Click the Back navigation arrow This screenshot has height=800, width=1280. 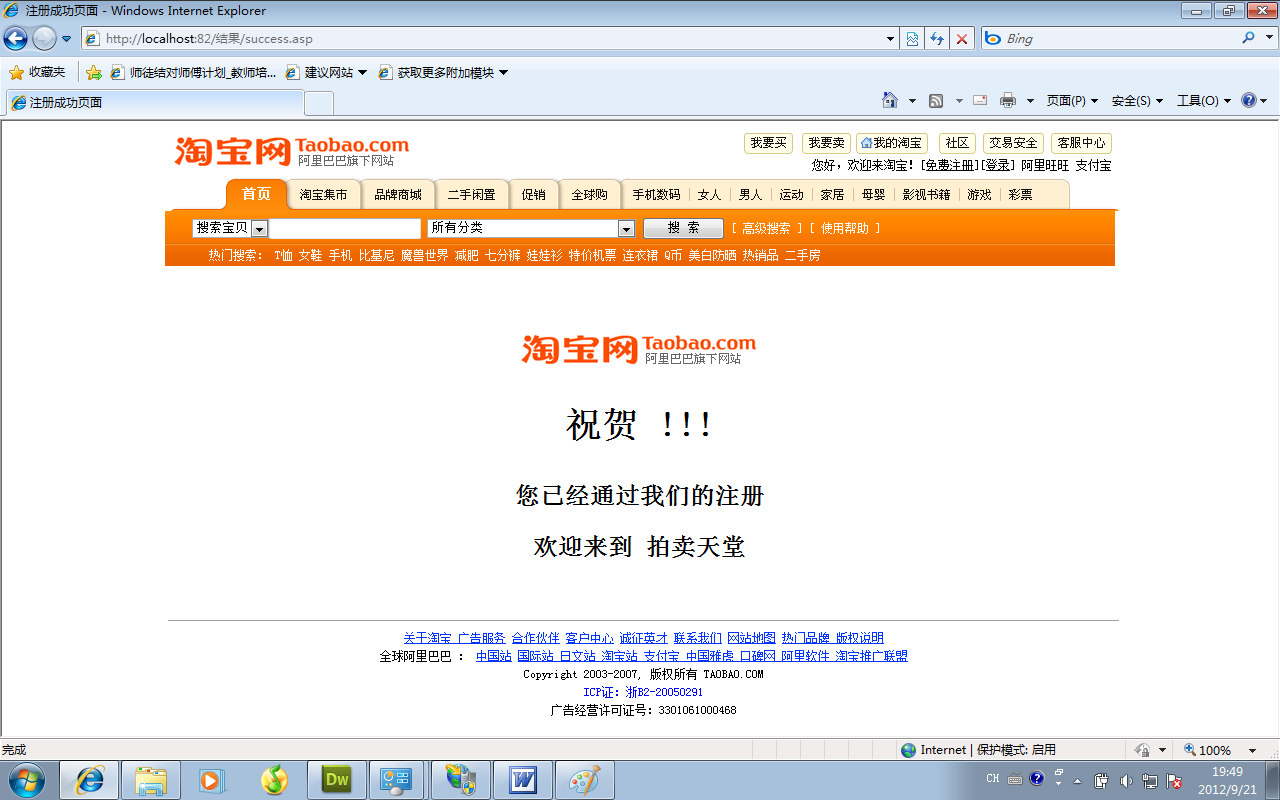pyautogui.click(x=15, y=39)
